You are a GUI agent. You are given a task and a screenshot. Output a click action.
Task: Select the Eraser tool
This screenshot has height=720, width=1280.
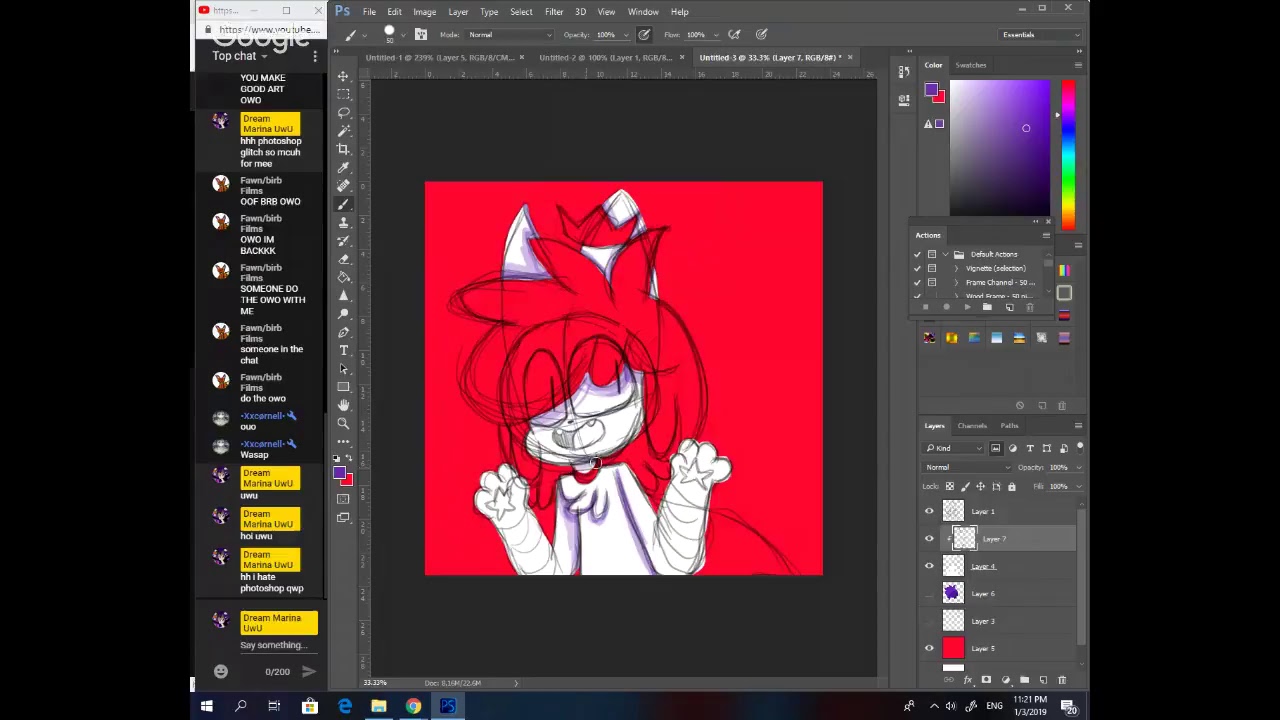pyautogui.click(x=343, y=259)
